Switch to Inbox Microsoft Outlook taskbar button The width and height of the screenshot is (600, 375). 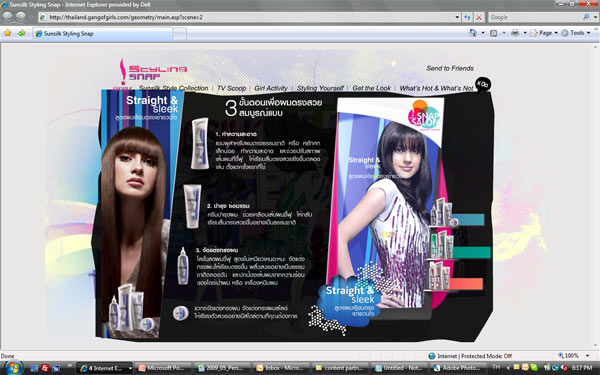tap(280, 368)
